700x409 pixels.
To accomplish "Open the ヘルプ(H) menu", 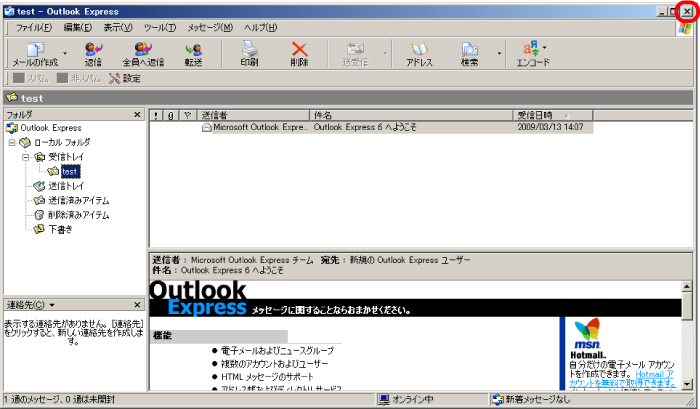I will point(261,28).
